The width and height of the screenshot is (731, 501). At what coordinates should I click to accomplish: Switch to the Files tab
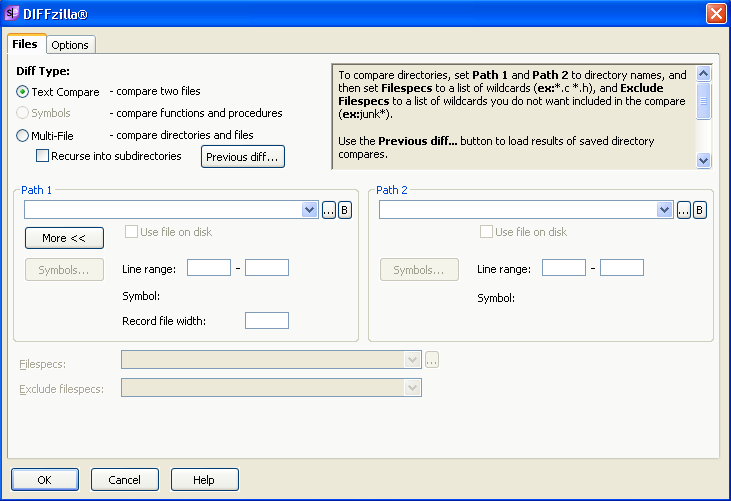[26, 44]
